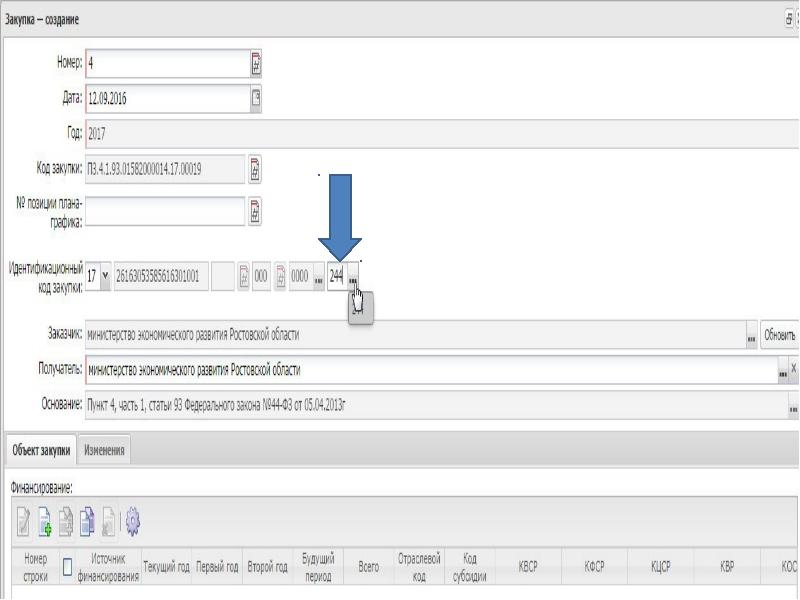Screen dimensions: 800x600
Task: Clear Получатель field with X button
Action: coord(794,368)
